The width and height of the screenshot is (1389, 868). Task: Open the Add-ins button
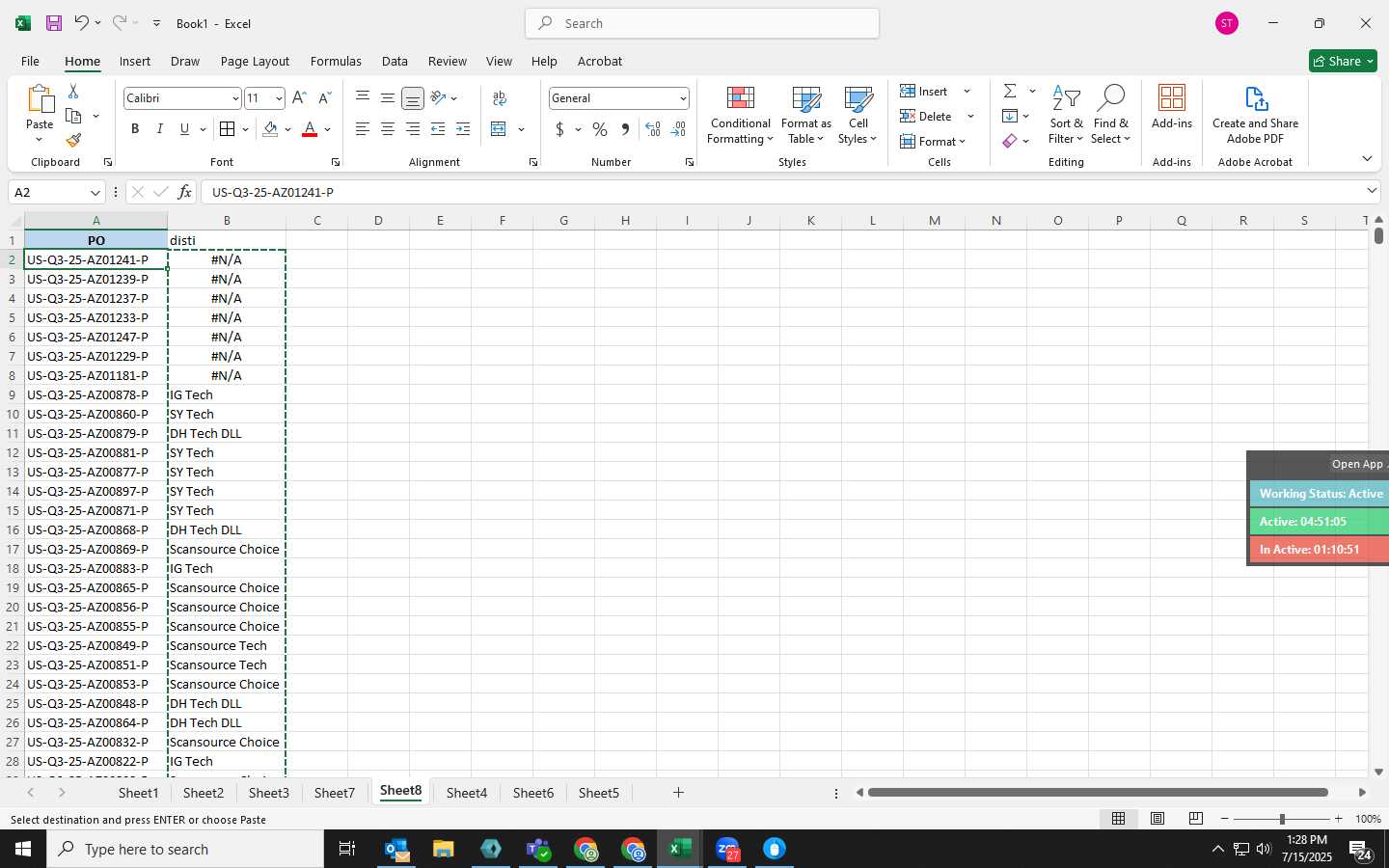[x=1172, y=106]
